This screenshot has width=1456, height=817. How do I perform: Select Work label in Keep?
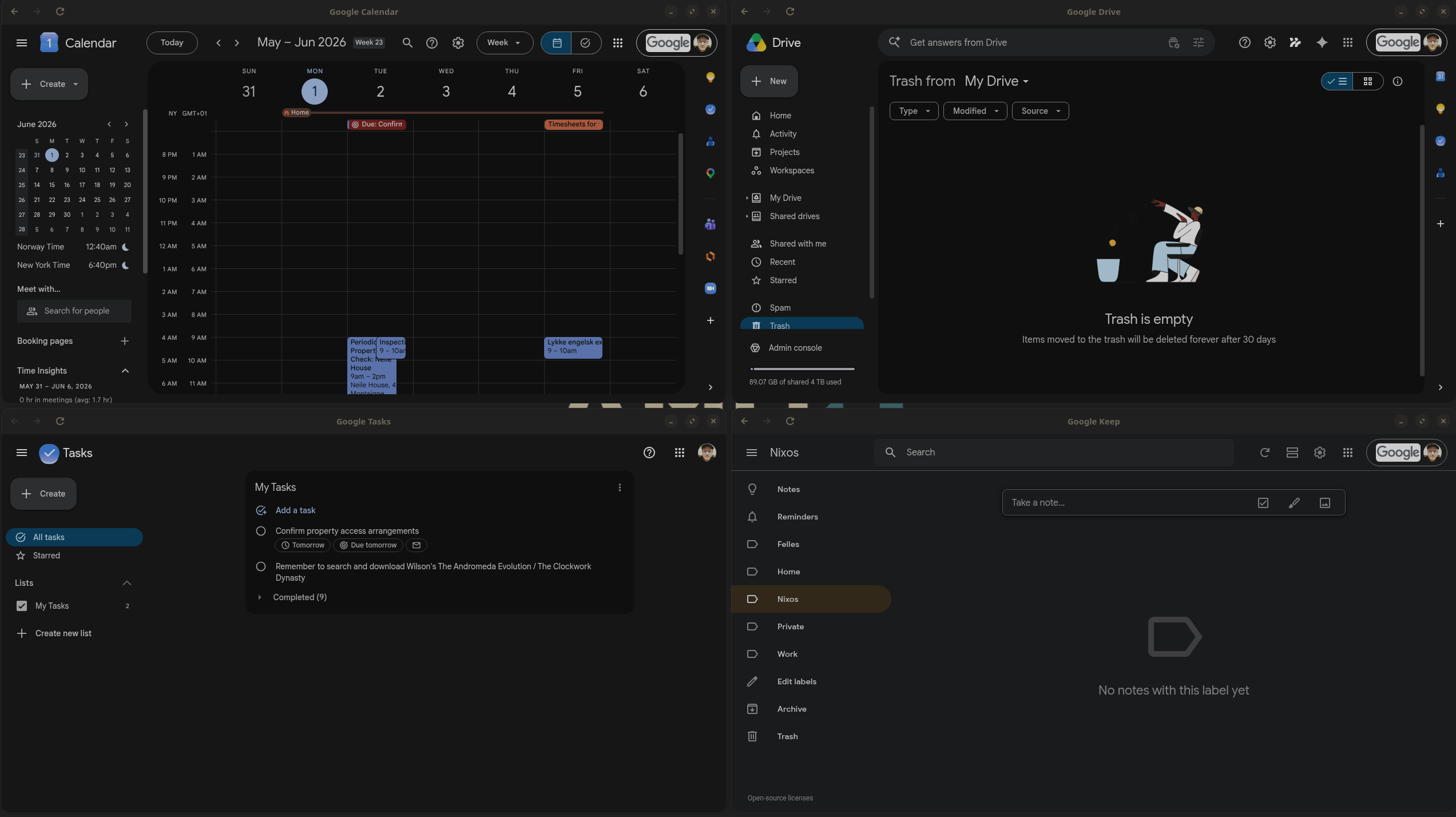pyautogui.click(x=811, y=654)
